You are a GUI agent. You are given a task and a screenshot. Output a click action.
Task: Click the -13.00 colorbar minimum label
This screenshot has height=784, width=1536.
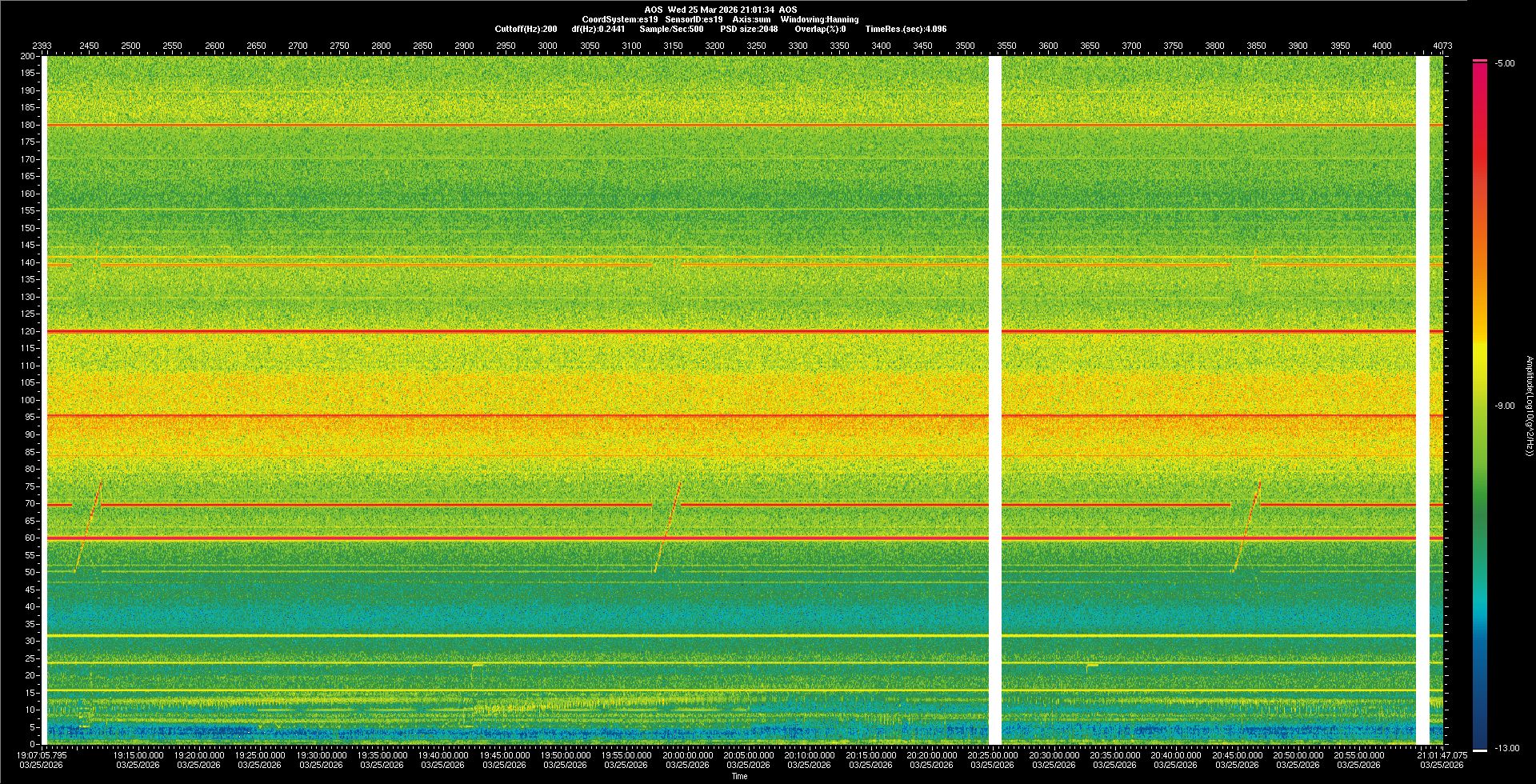tap(1507, 748)
